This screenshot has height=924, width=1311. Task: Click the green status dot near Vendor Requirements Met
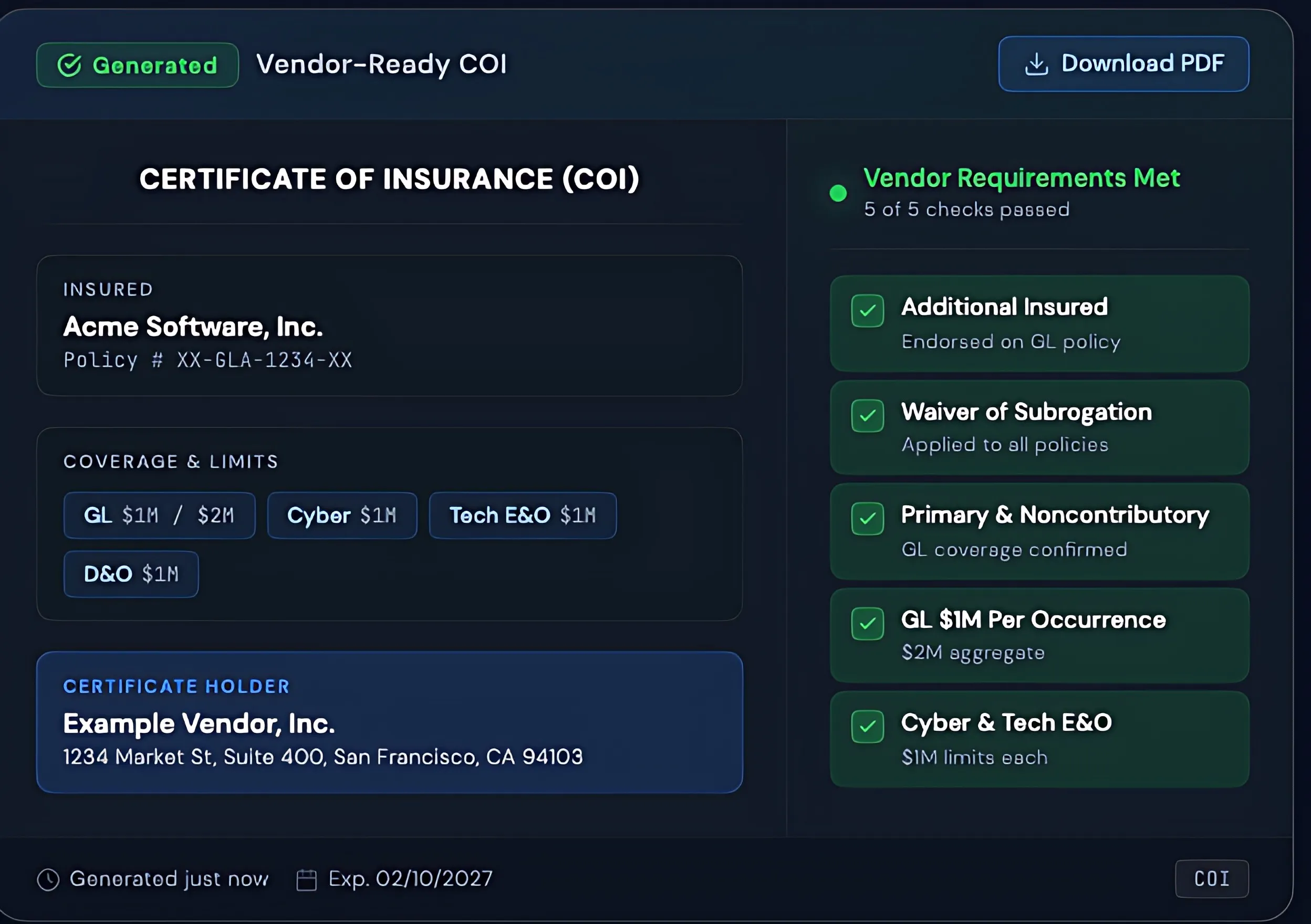click(x=838, y=193)
